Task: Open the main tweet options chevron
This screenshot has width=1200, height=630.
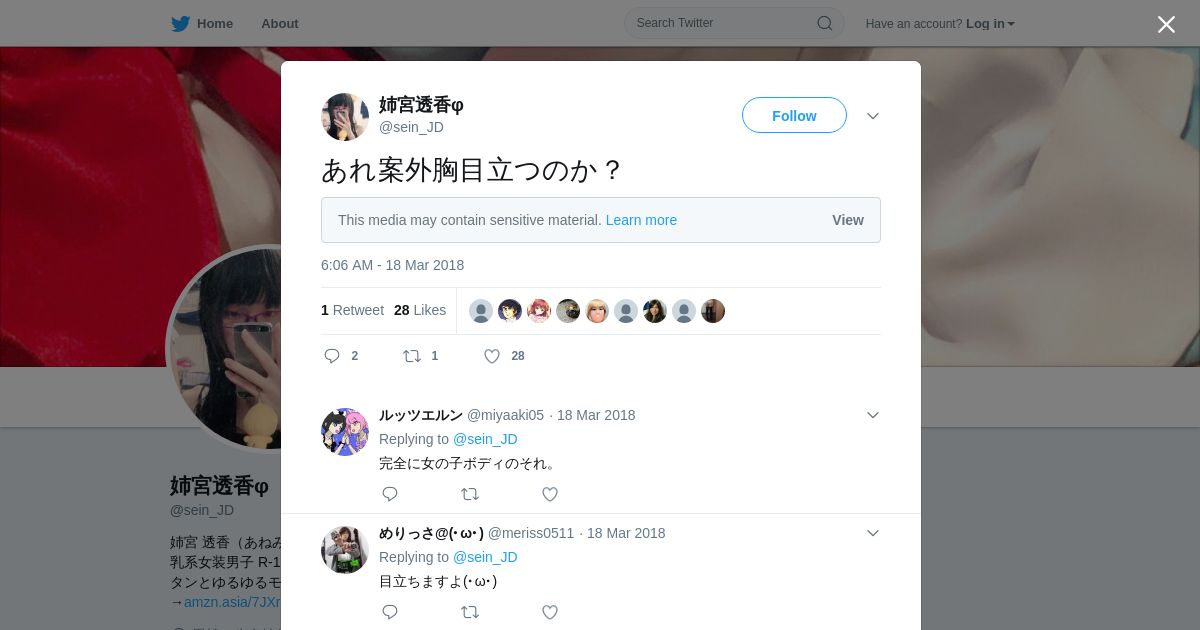Action: click(x=873, y=116)
